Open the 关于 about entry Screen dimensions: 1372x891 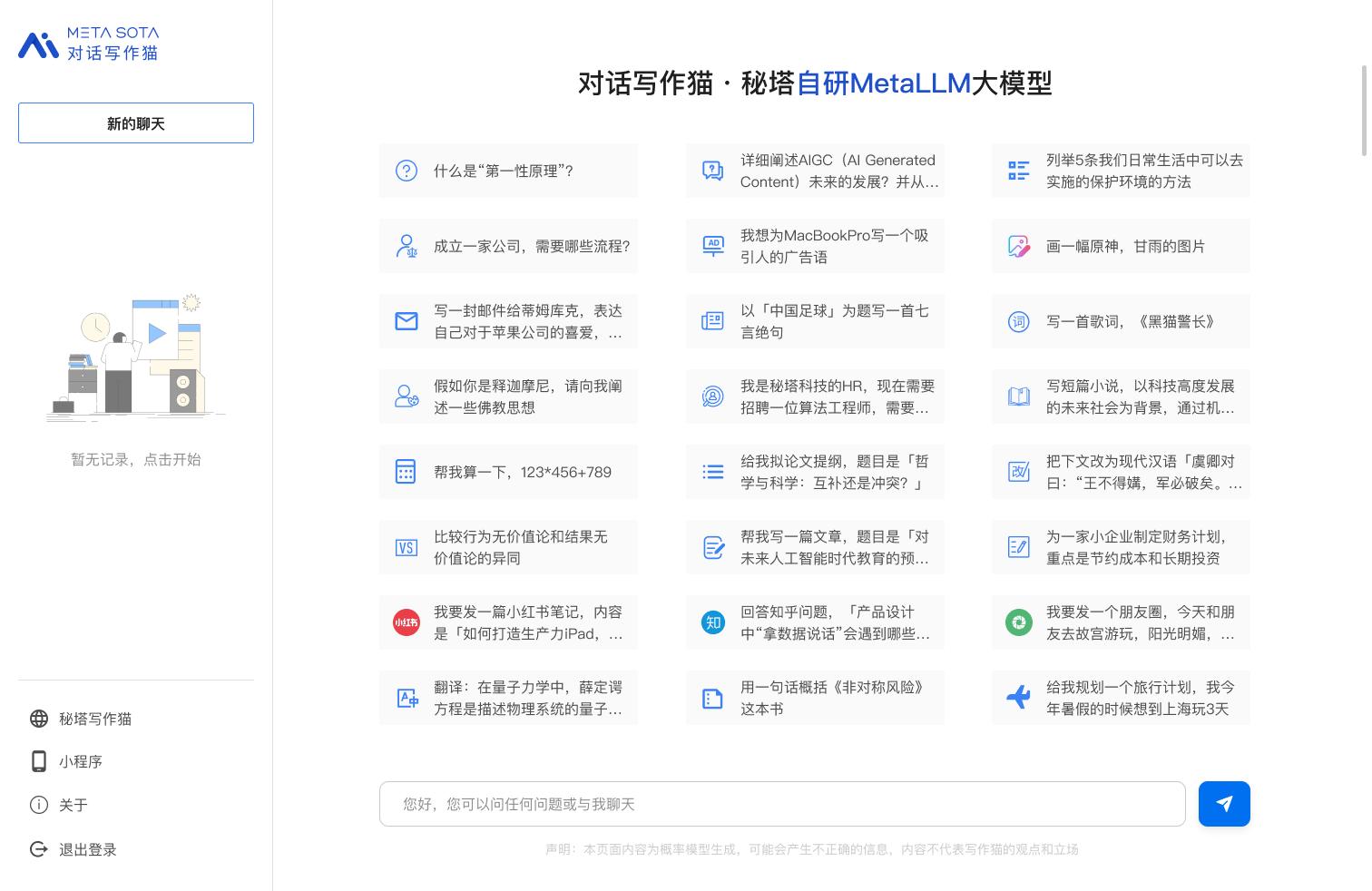[x=73, y=805]
